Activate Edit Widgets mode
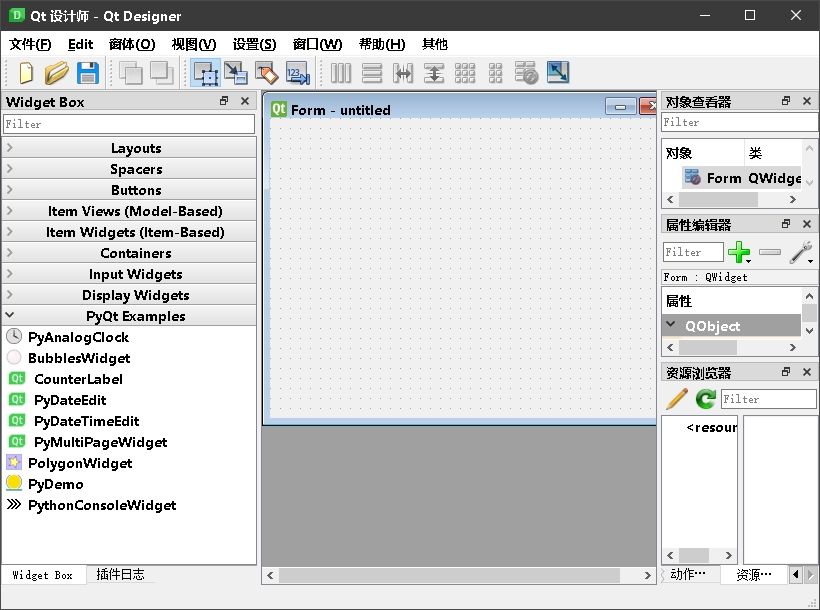The width and height of the screenshot is (820, 610). pos(206,73)
